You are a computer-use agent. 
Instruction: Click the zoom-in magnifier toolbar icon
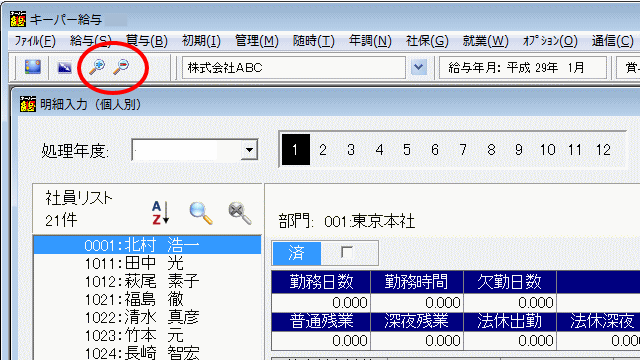pyautogui.click(x=97, y=67)
